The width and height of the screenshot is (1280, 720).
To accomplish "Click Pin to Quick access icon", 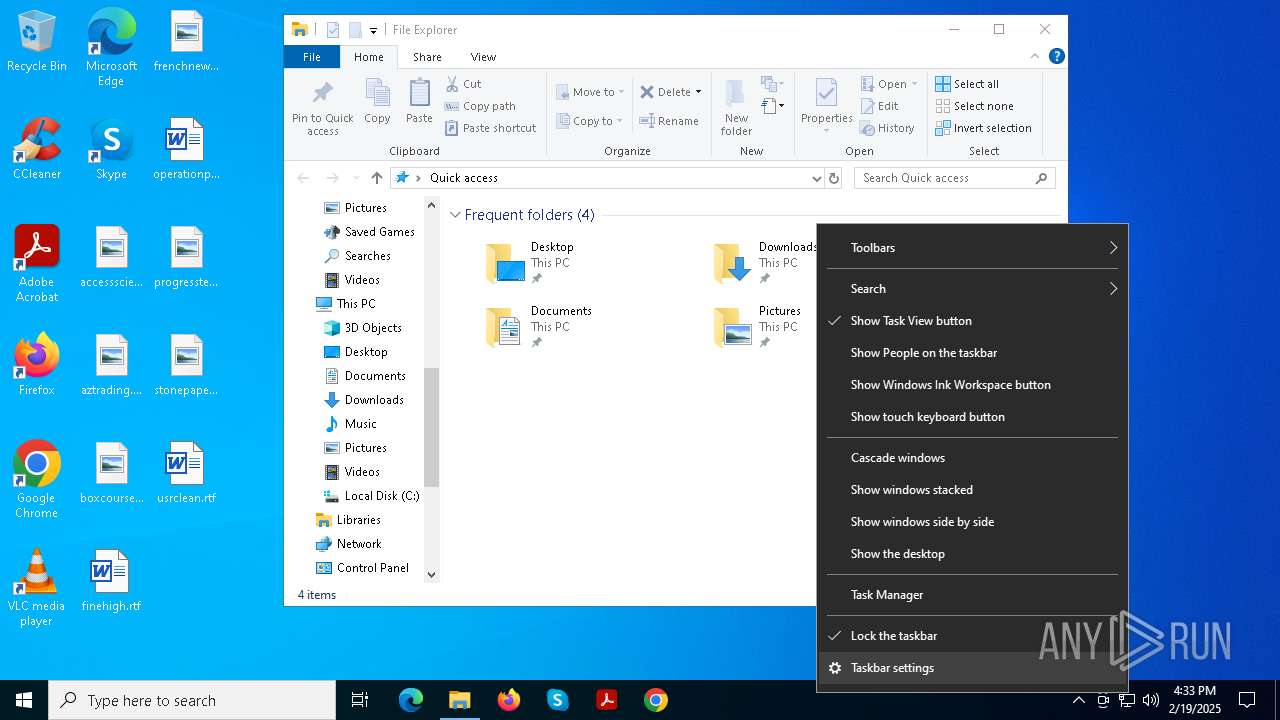I will [x=322, y=108].
